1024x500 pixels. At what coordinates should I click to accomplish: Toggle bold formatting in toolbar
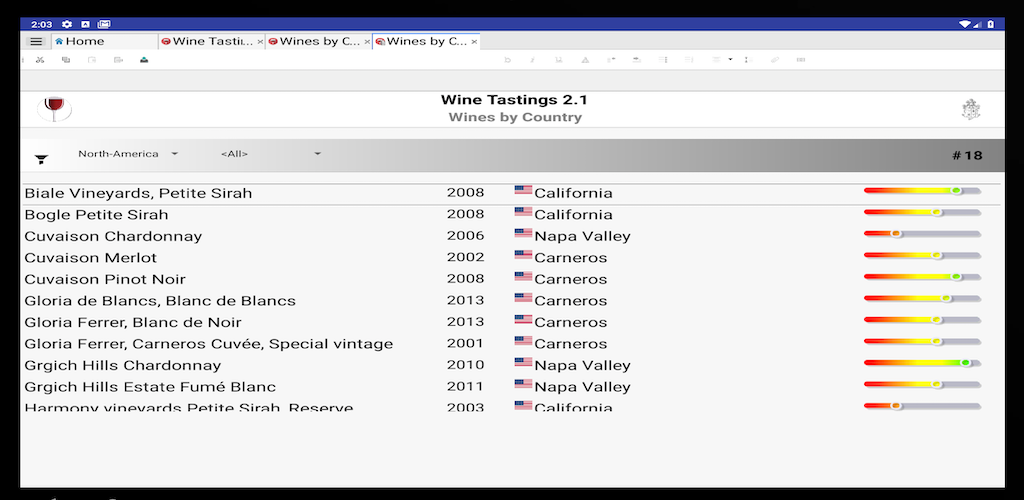[x=507, y=60]
